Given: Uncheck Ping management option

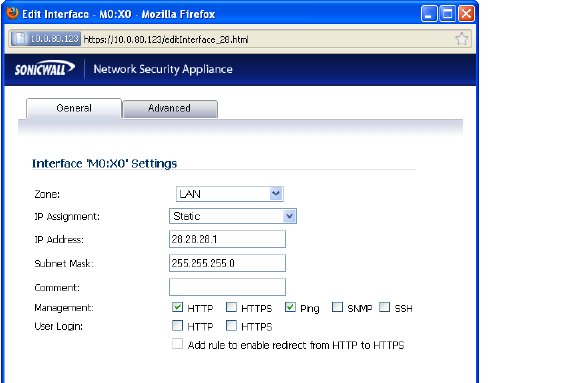Looking at the screenshot, I should pos(290,307).
